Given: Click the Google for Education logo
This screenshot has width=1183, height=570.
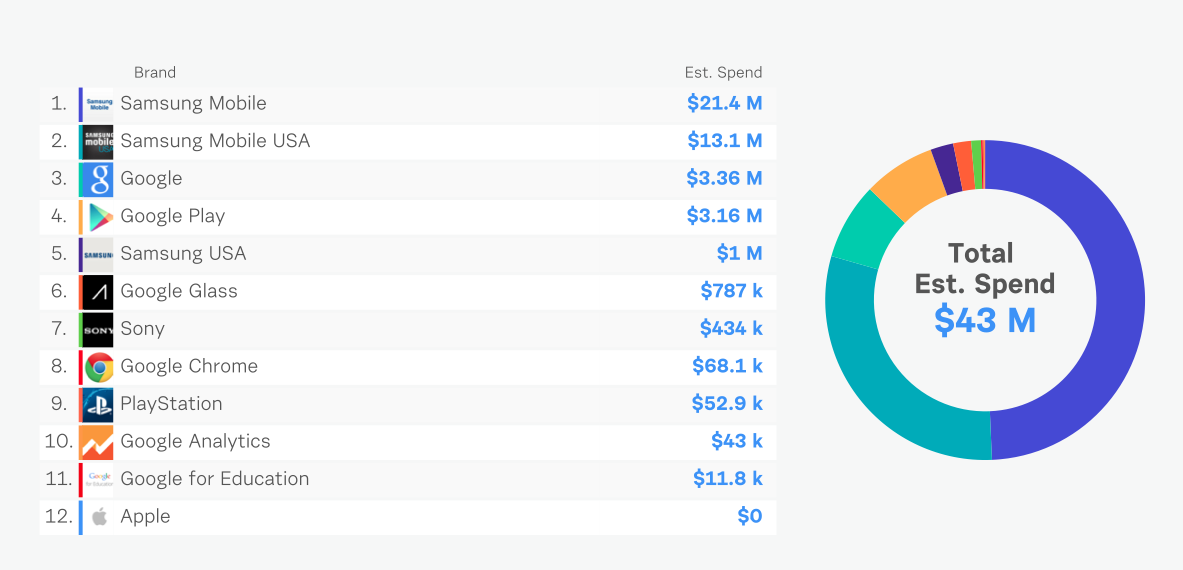Looking at the screenshot, I should tap(99, 479).
